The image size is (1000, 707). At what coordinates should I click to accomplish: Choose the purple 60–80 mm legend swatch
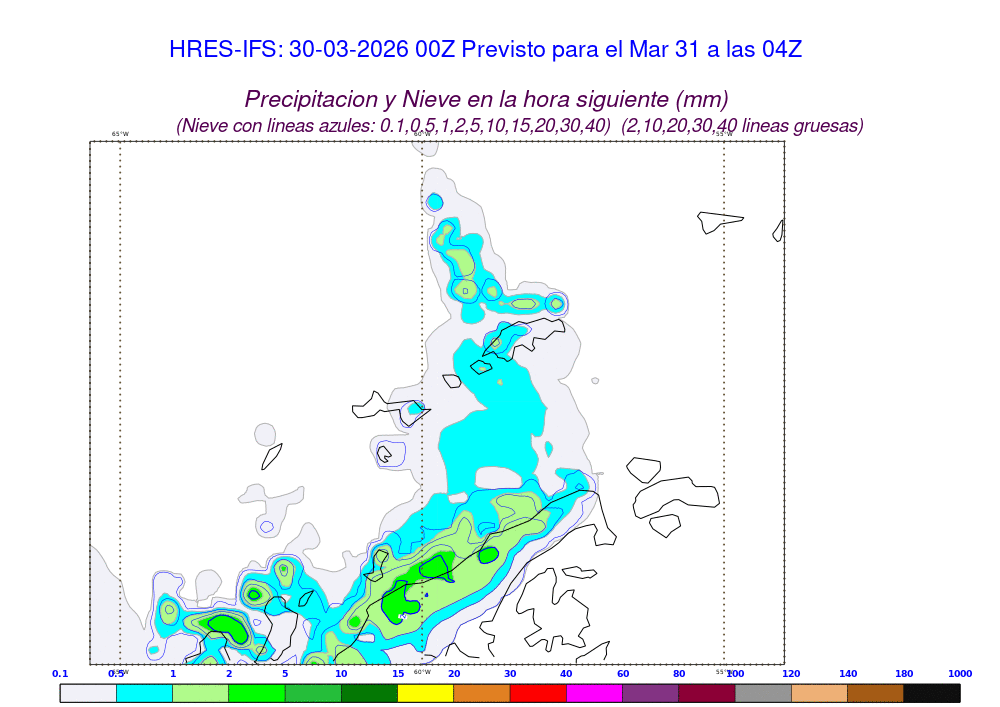click(x=651, y=692)
